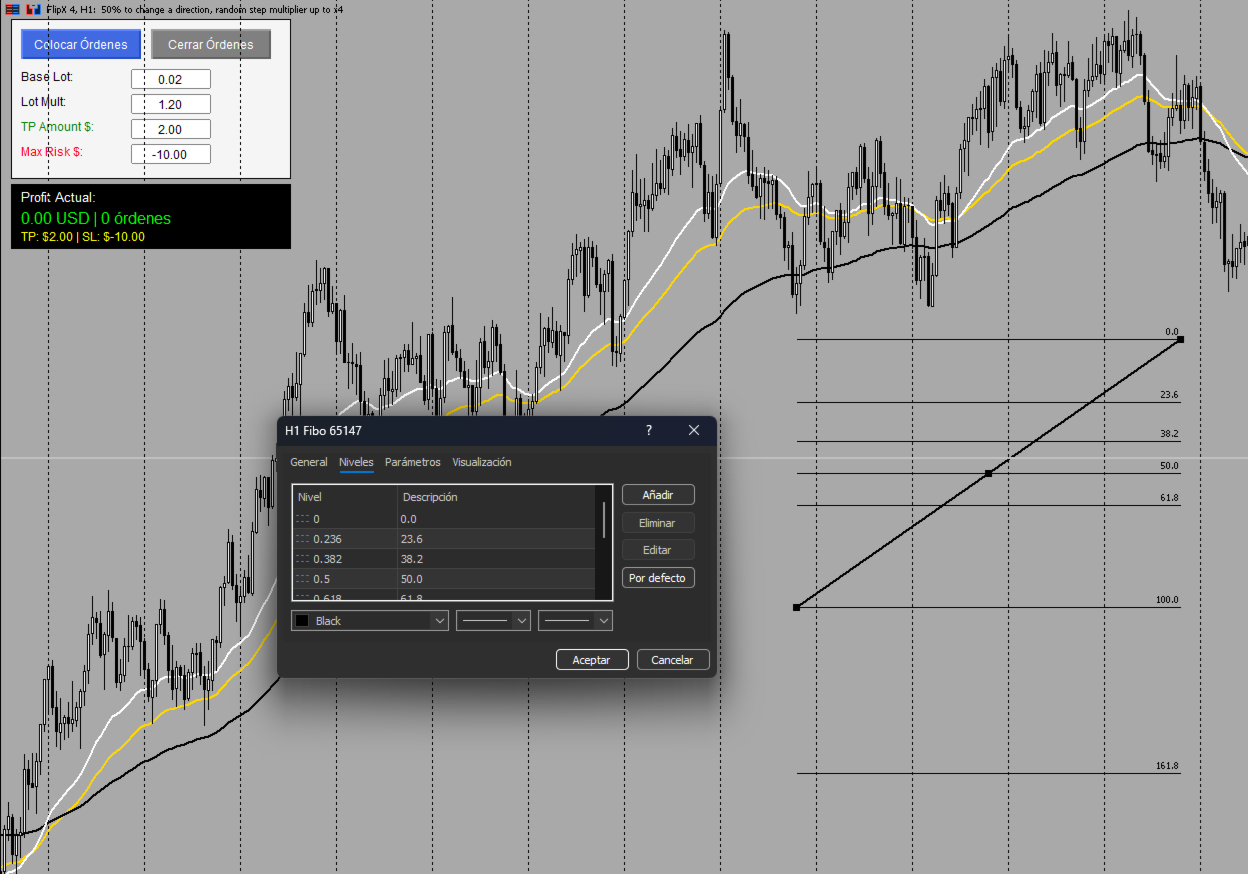Click the 23.6 description cell

point(496,539)
